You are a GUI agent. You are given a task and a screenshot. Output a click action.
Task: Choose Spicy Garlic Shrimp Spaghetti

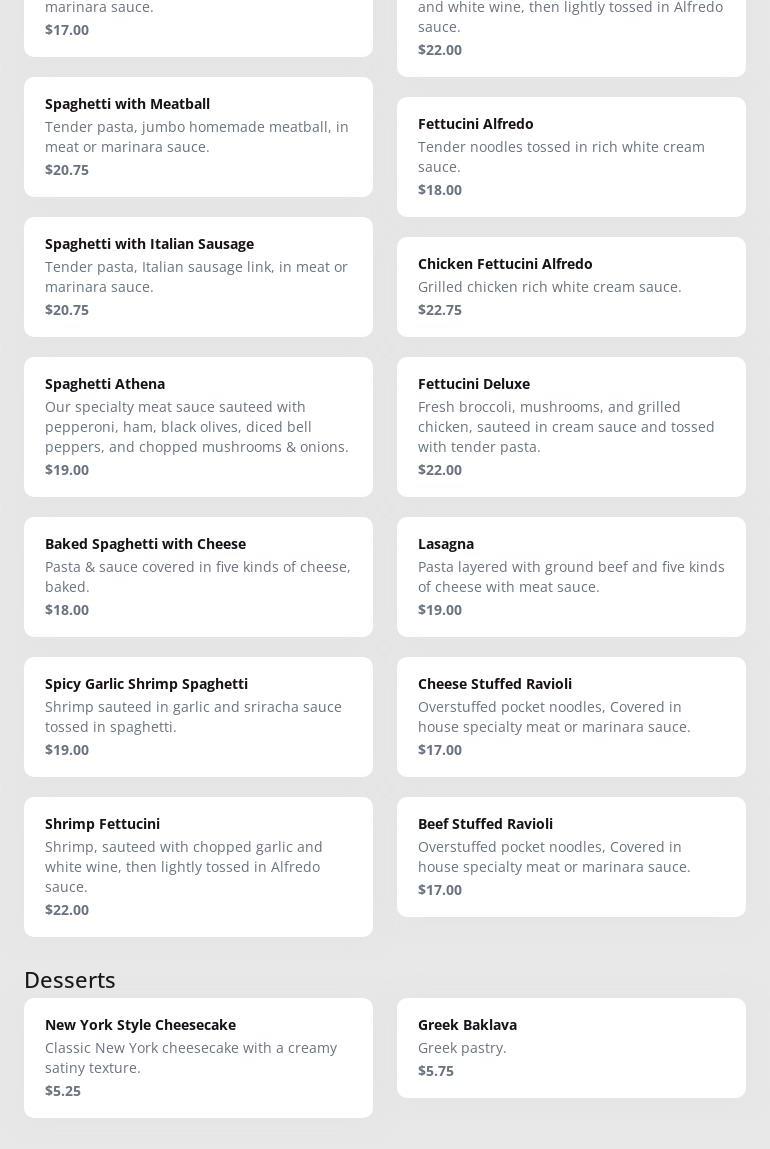[x=198, y=717]
